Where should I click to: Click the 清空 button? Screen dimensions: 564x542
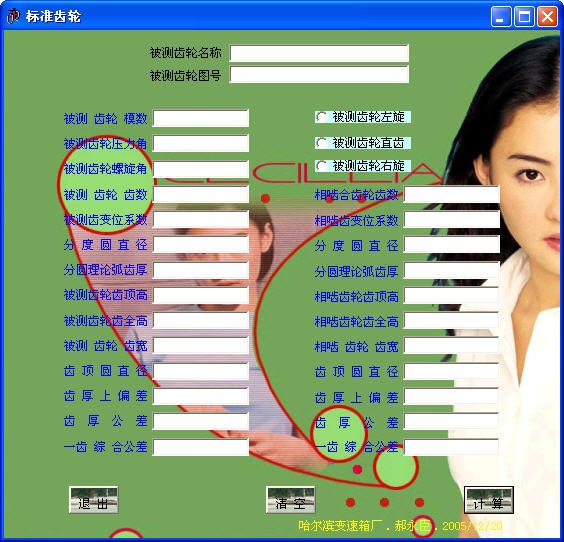pyautogui.click(x=291, y=500)
